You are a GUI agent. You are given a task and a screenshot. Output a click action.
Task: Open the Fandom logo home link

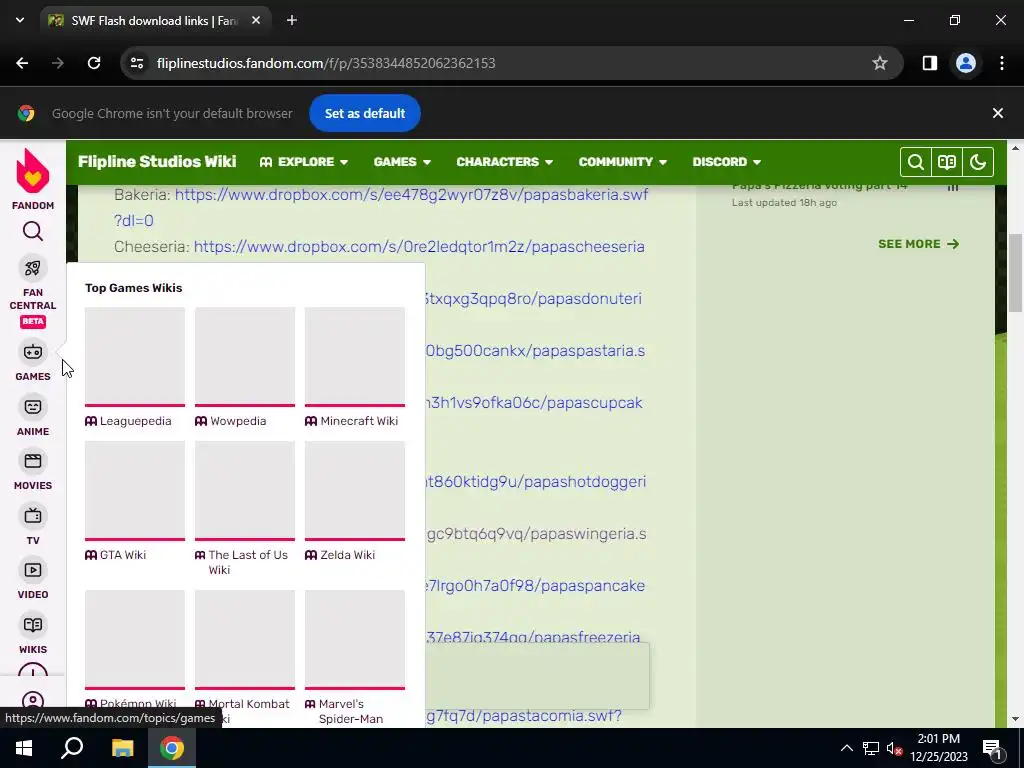click(33, 179)
